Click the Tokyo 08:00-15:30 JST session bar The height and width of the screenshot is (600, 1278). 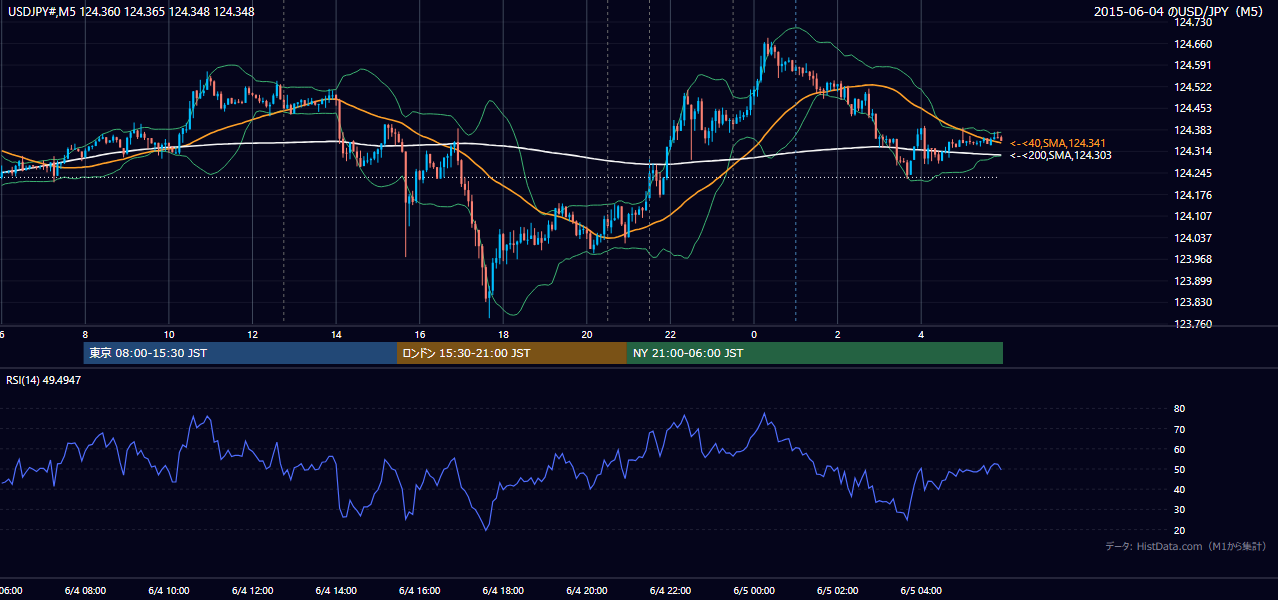coord(240,353)
